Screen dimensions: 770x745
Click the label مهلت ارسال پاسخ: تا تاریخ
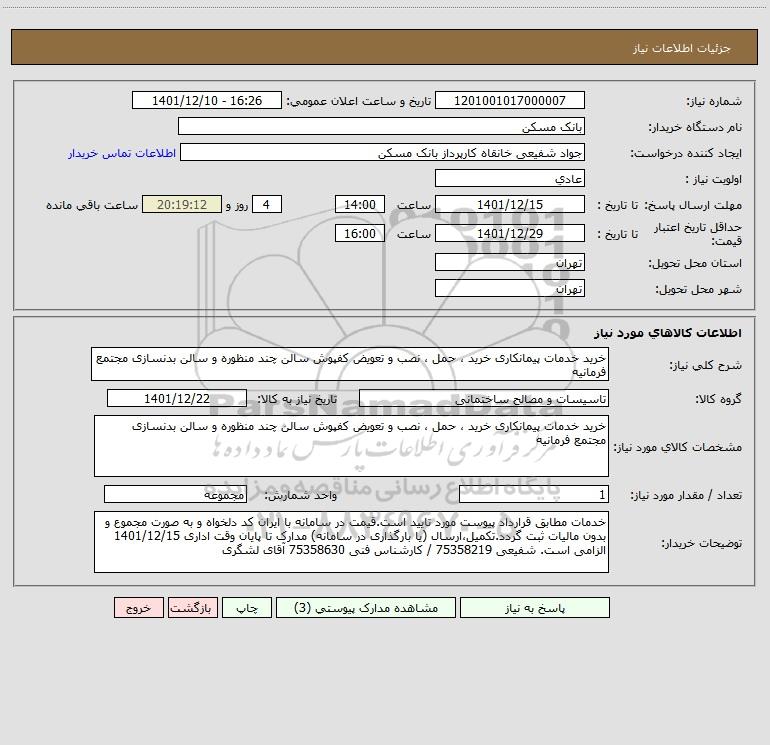click(x=669, y=205)
